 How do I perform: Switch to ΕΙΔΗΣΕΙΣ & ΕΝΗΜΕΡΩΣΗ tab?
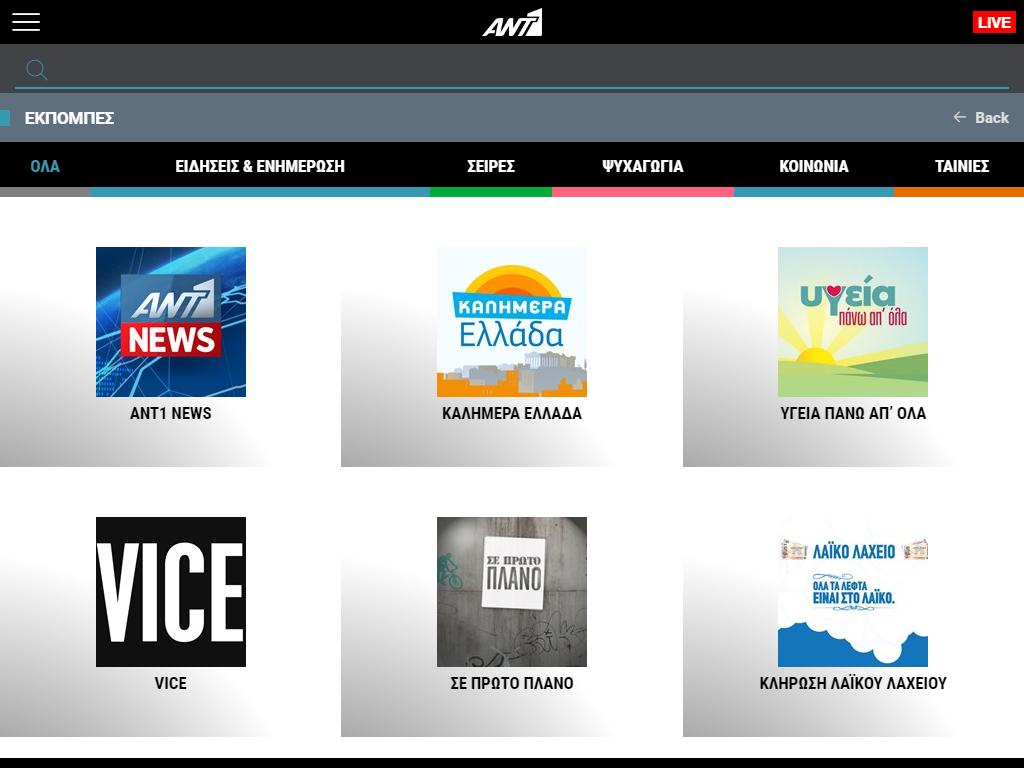260,166
